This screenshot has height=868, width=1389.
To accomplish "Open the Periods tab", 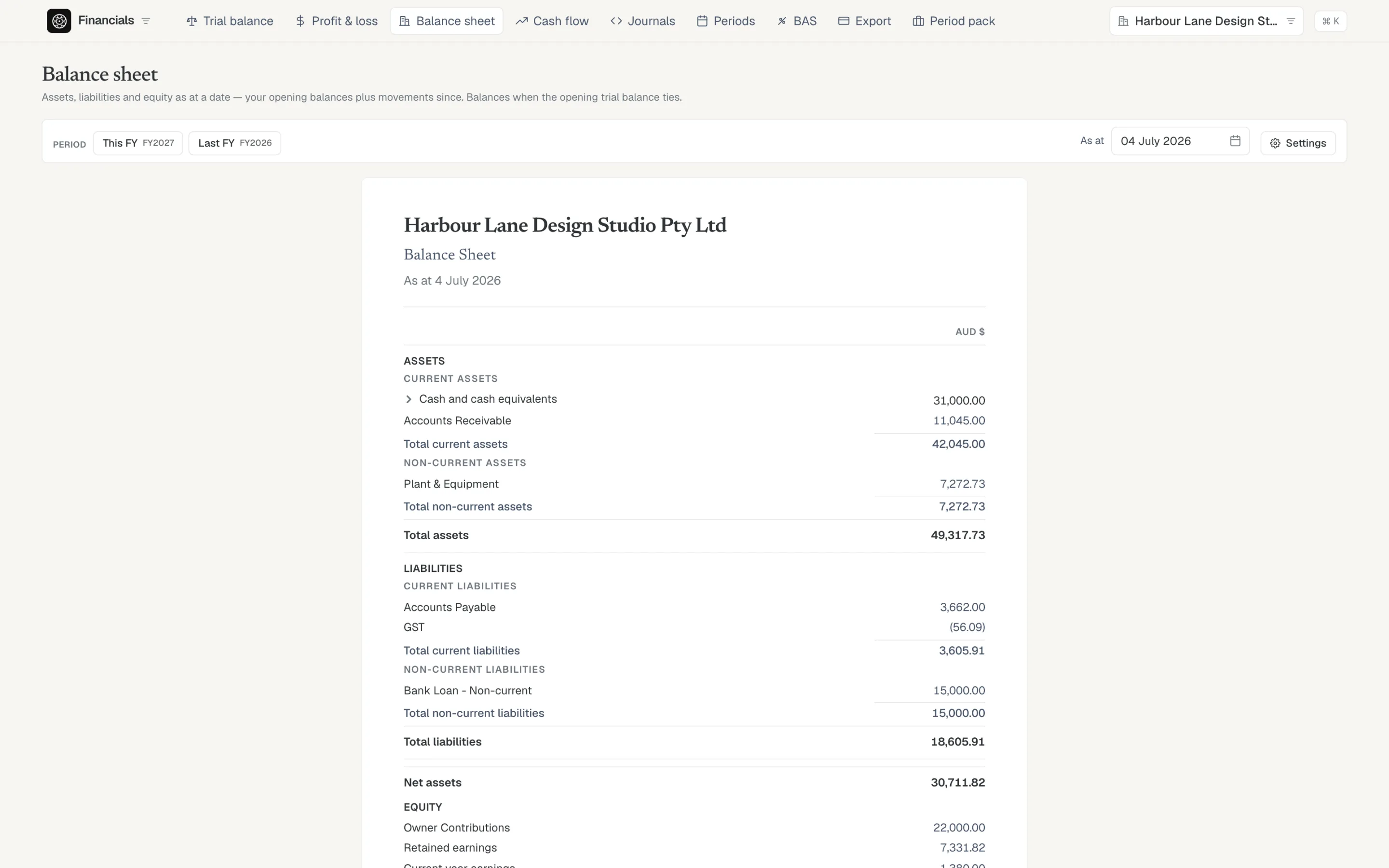I will [x=725, y=21].
